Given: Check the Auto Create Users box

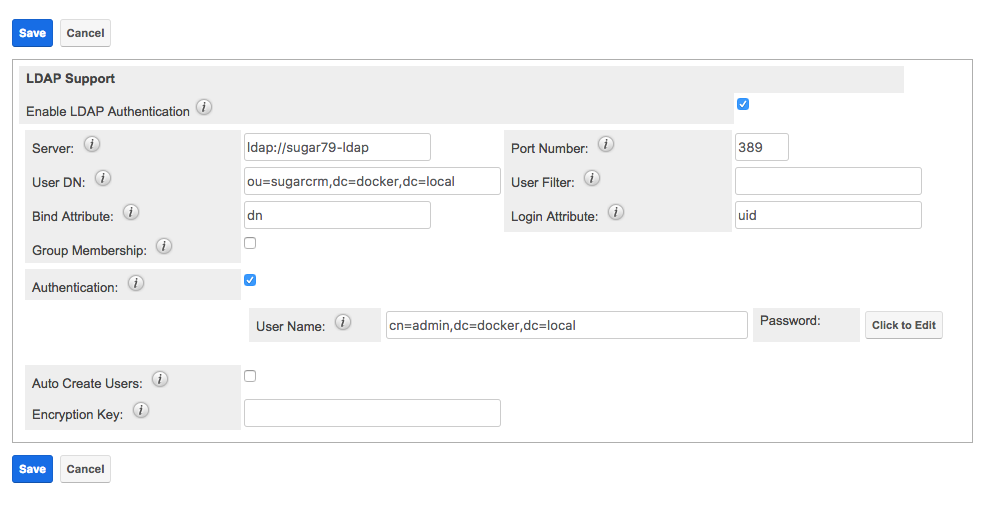Looking at the screenshot, I should (x=250, y=376).
